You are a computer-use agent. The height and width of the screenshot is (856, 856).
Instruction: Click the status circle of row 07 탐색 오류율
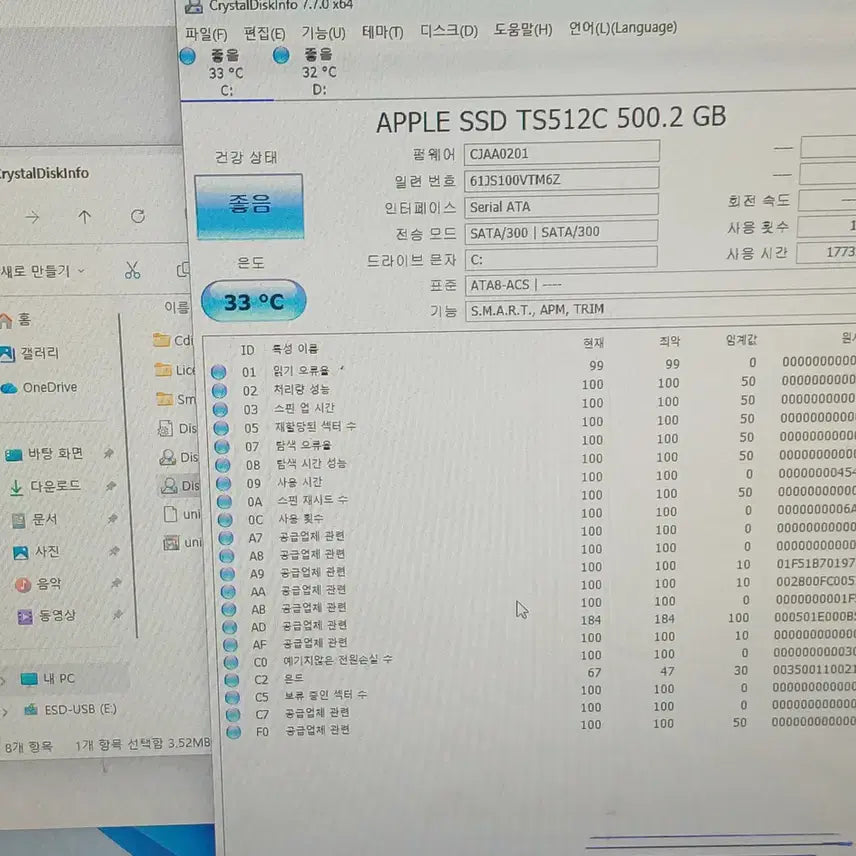click(x=222, y=447)
